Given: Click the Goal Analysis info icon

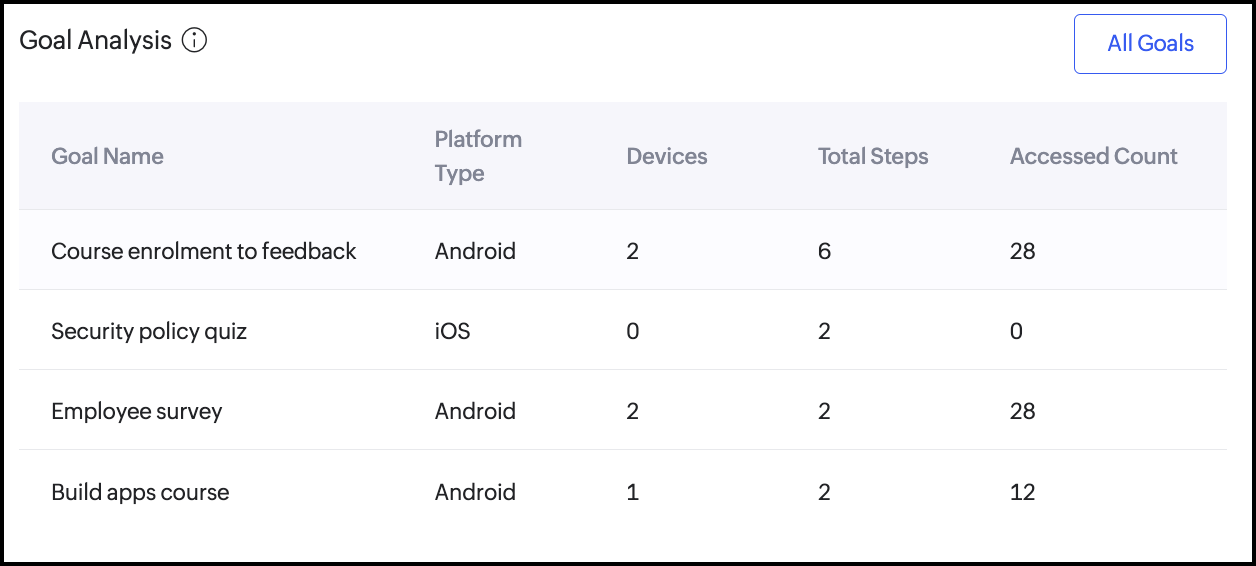Looking at the screenshot, I should click(x=195, y=41).
